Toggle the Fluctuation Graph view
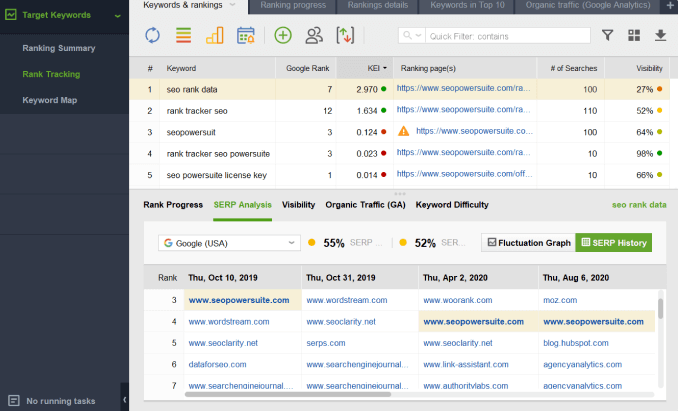678x411 pixels. (x=528, y=242)
